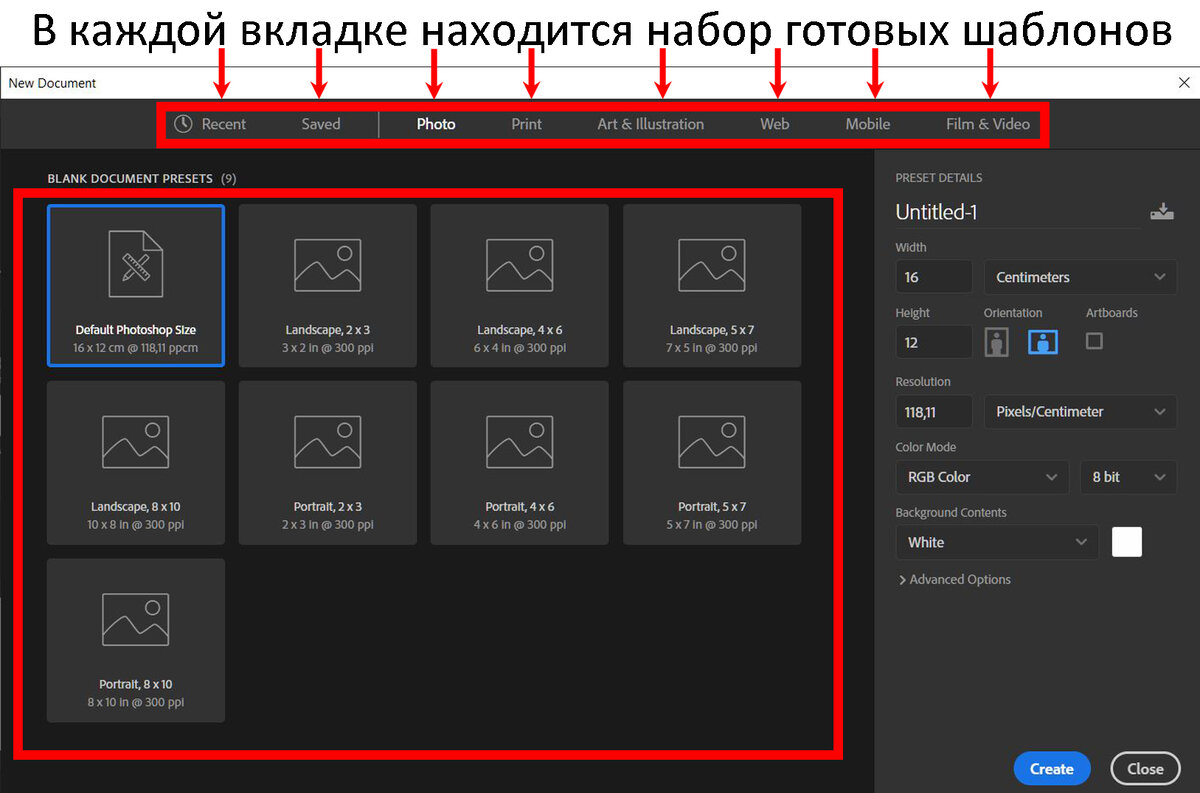Switch to the Mobile tab

point(867,123)
